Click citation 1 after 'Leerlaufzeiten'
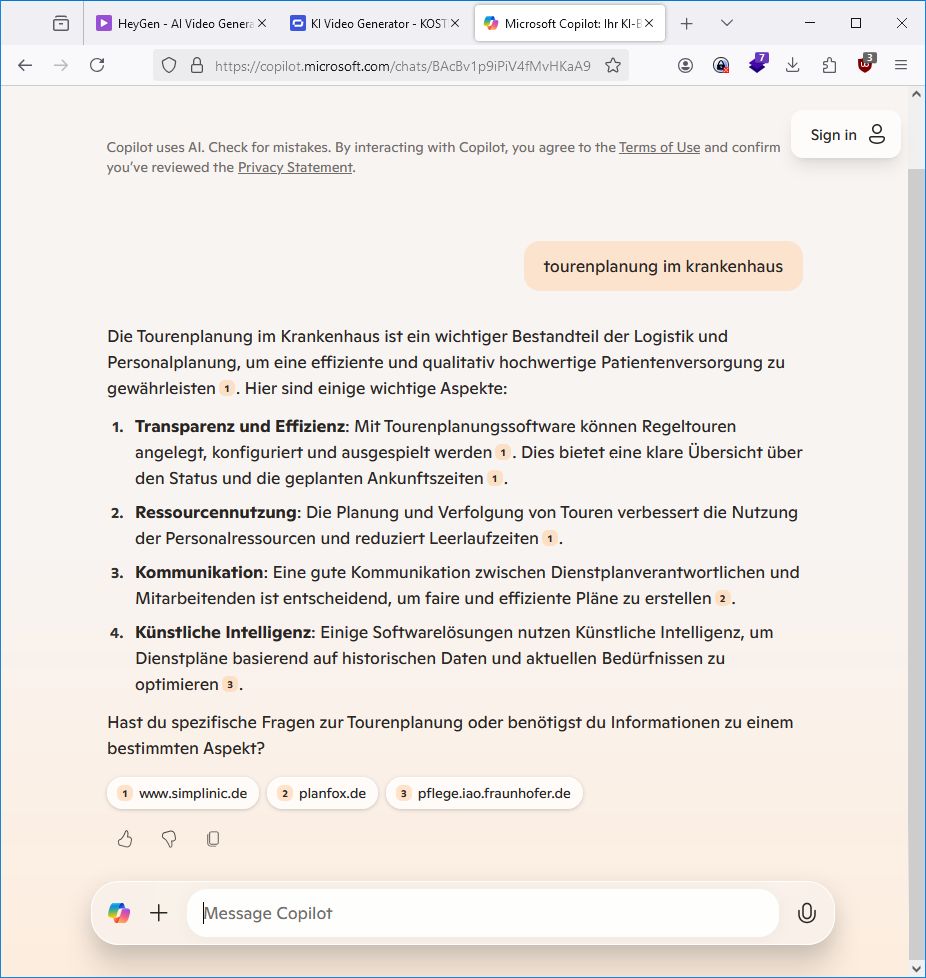 click(x=550, y=539)
